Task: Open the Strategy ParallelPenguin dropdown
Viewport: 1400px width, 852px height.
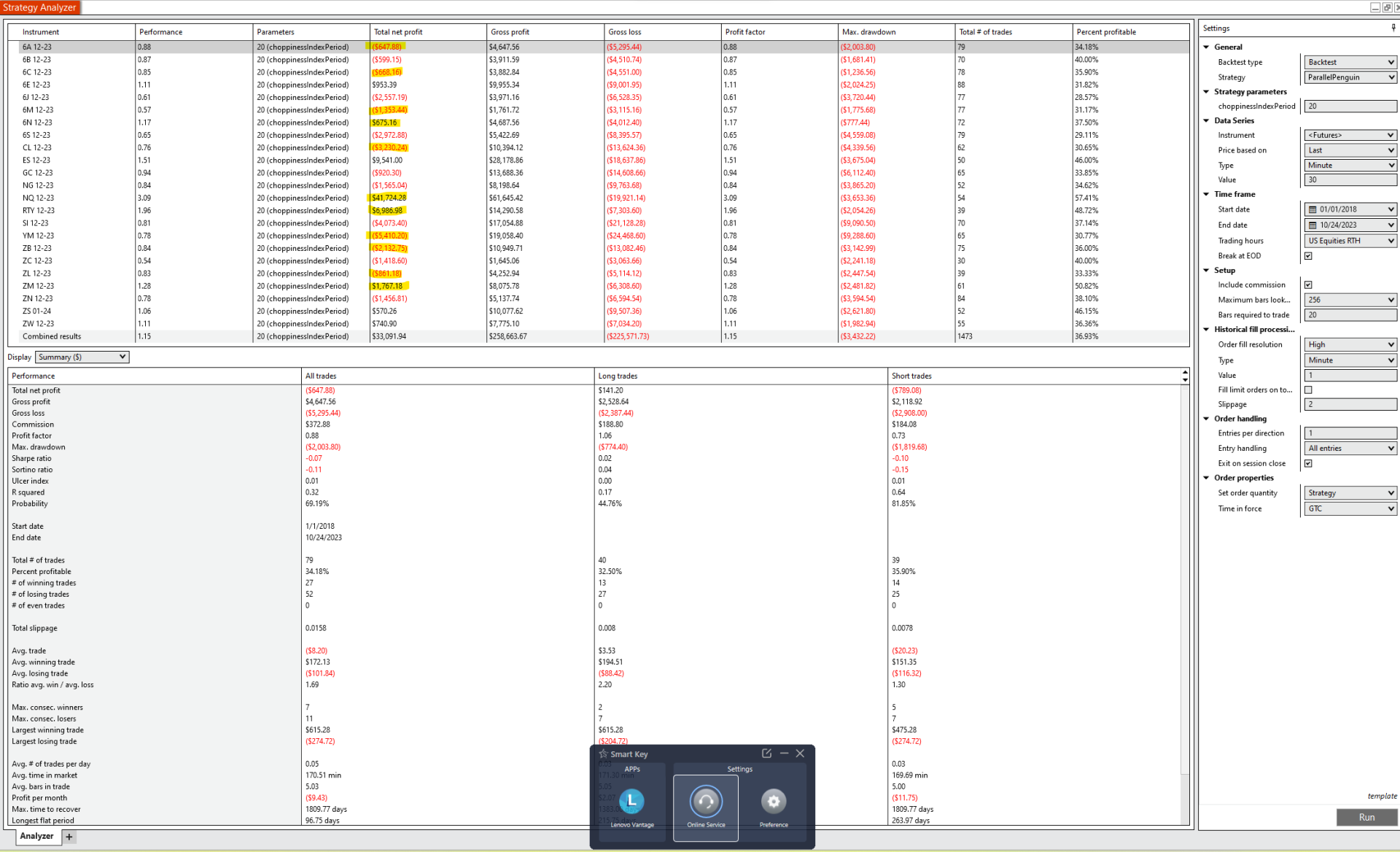Action: [x=1350, y=77]
